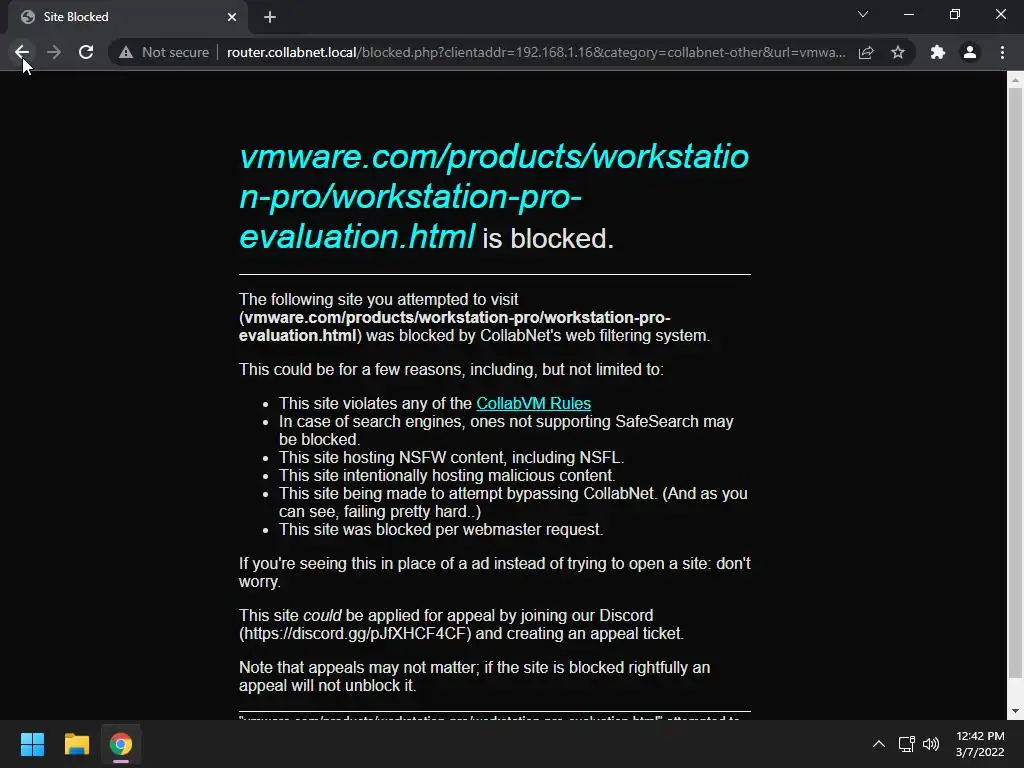Select the Site Blocked tab
The image size is (1024, 768).
tap(128, 17)
